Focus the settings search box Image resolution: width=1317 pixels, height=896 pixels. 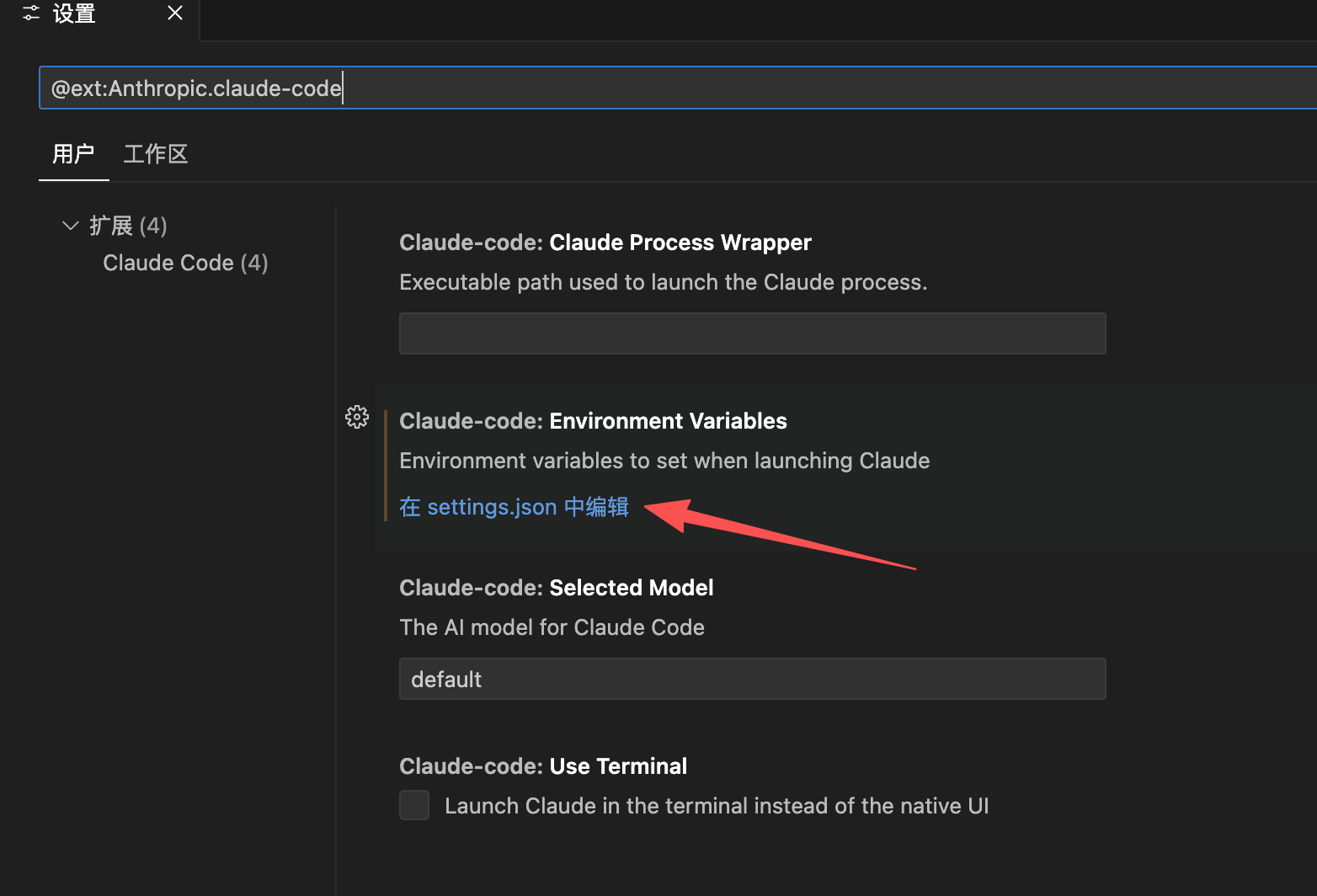pos(674,88)
